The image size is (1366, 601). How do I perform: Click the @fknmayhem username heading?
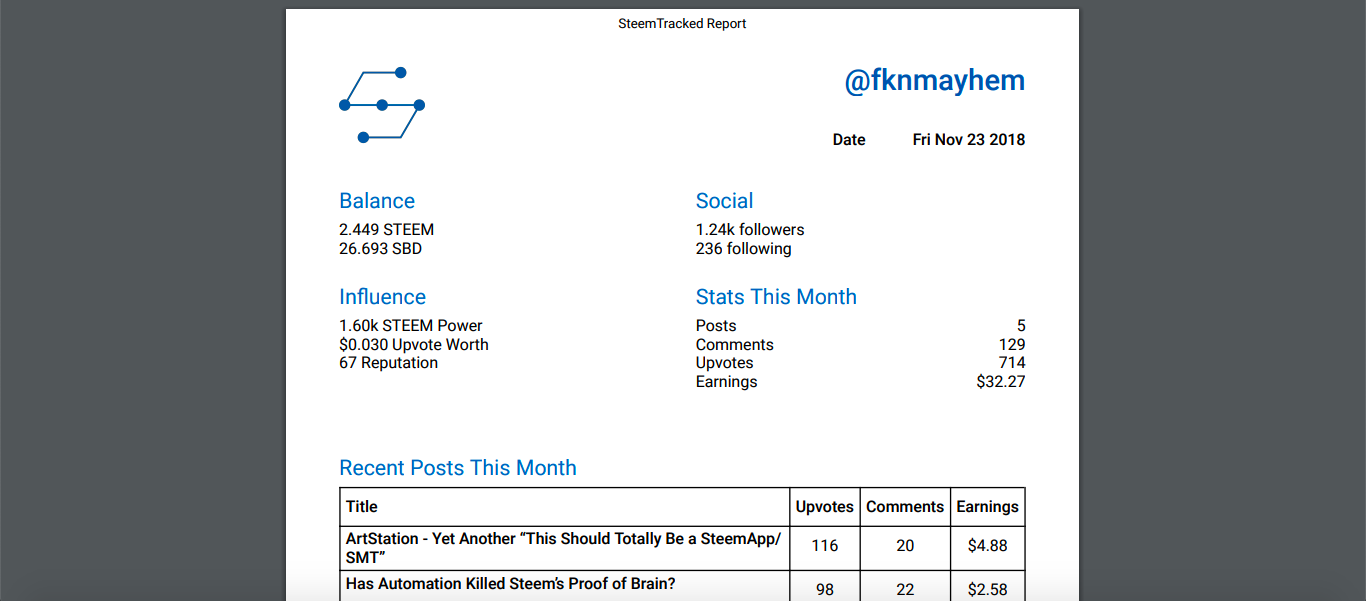click(x=935, y=81)
